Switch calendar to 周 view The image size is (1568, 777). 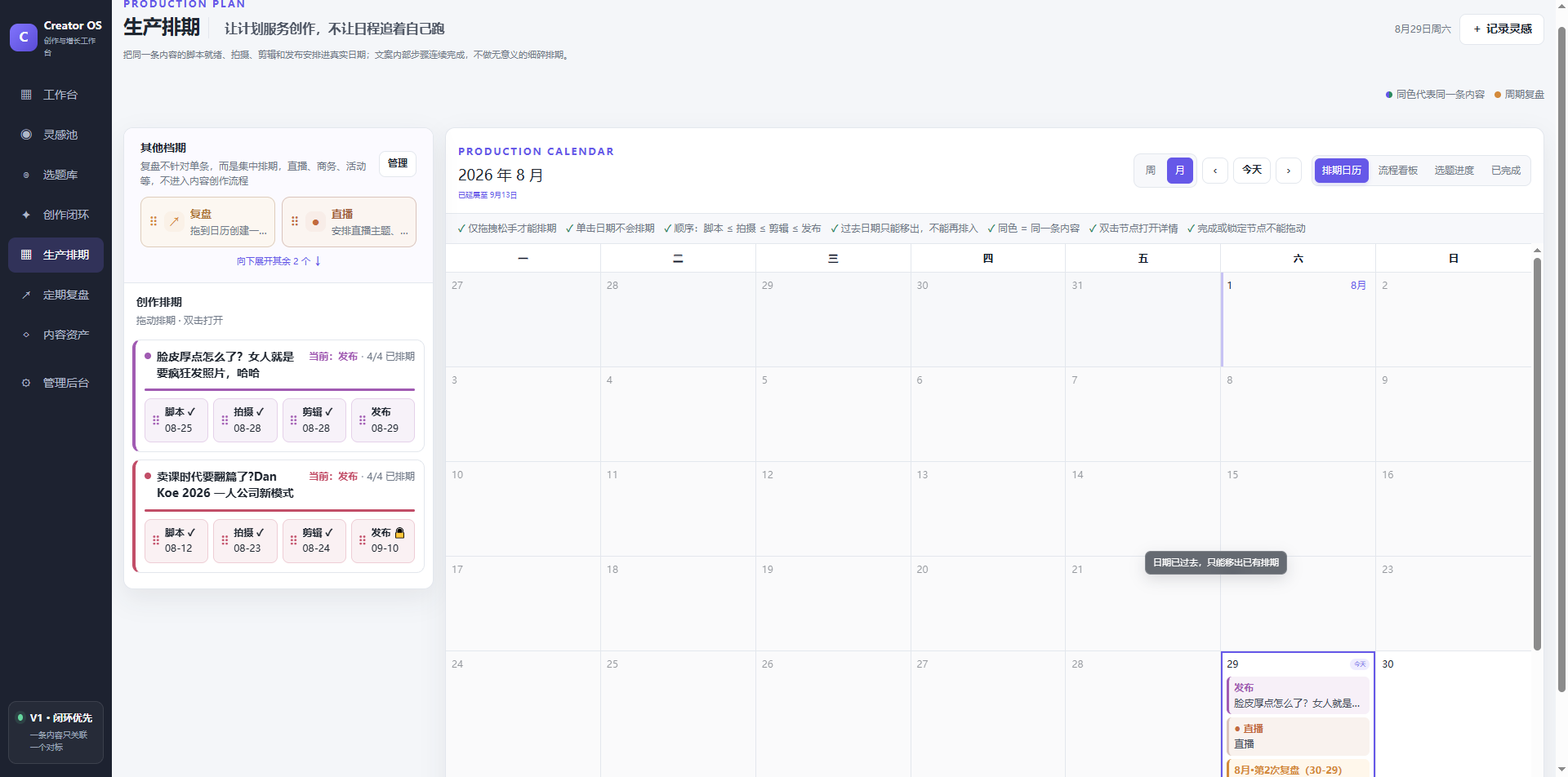(1151, 171)
